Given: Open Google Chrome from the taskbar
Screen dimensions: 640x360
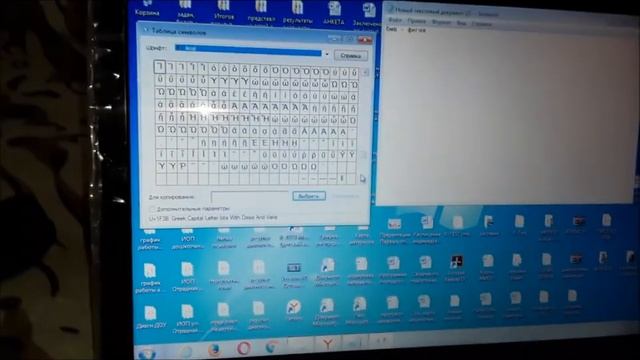Looking at the screenshot, I should [271, 347].
